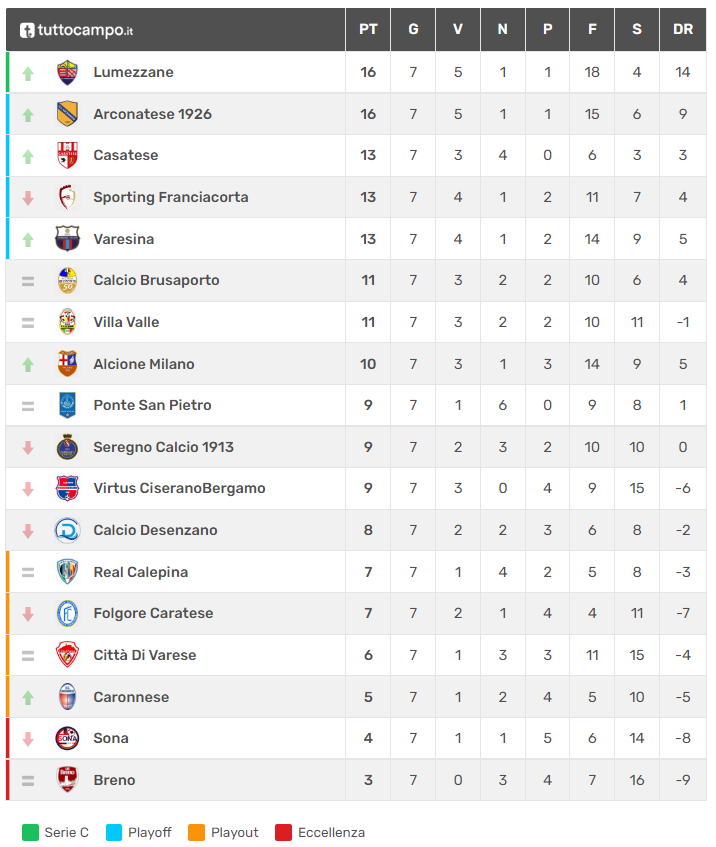
Task: Click the Breno team badge
Action: click(x=67, y=780)
